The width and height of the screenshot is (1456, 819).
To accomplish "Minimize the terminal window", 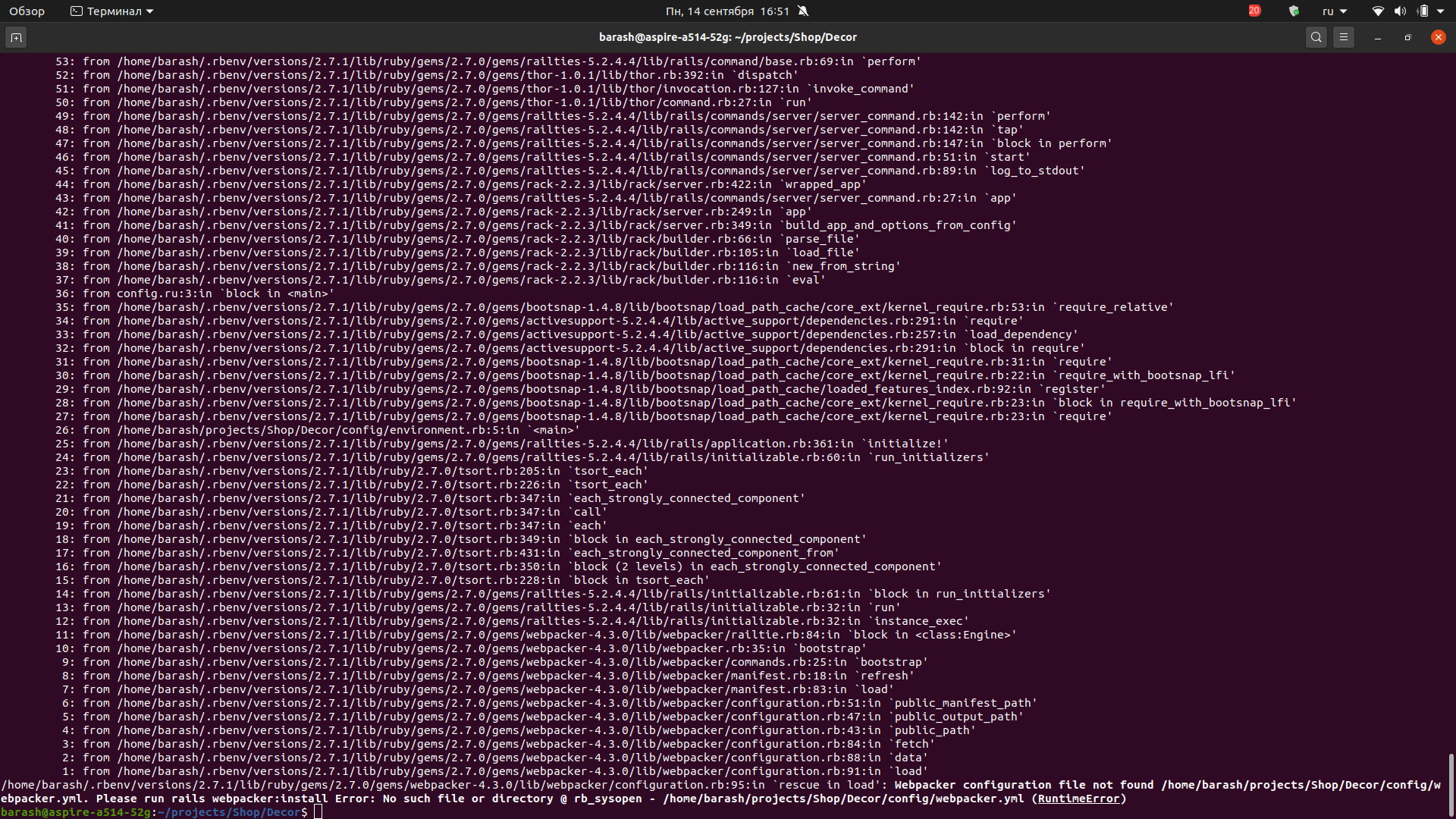I will 1378,37.
